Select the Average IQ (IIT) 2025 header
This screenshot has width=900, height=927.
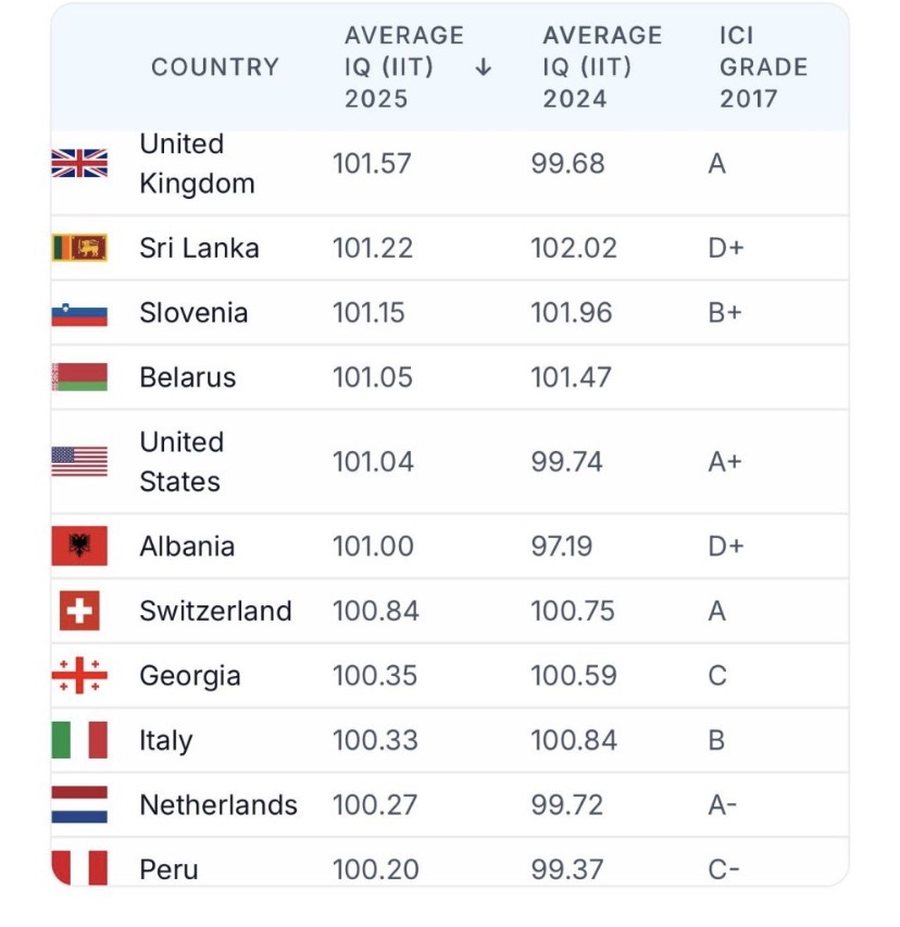pyautogui.click(x=403, y=67)
